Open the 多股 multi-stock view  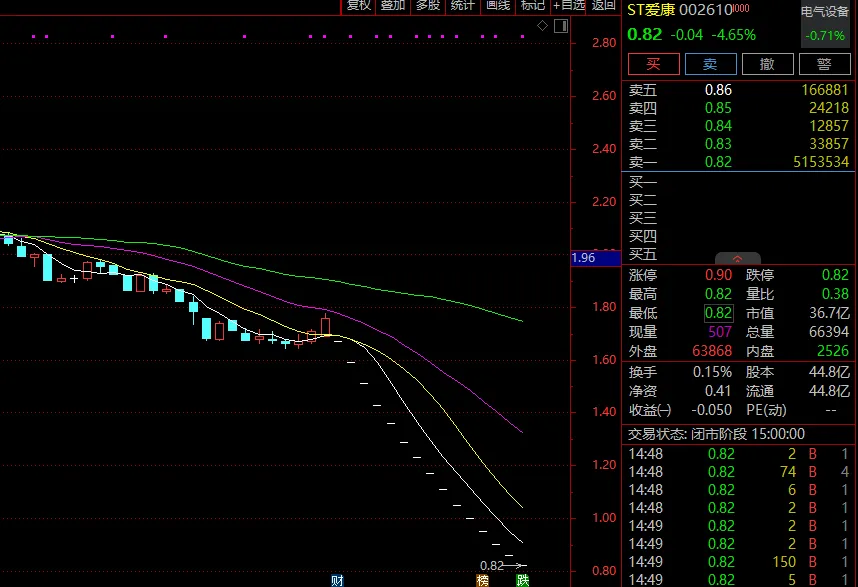pos(427,5)
